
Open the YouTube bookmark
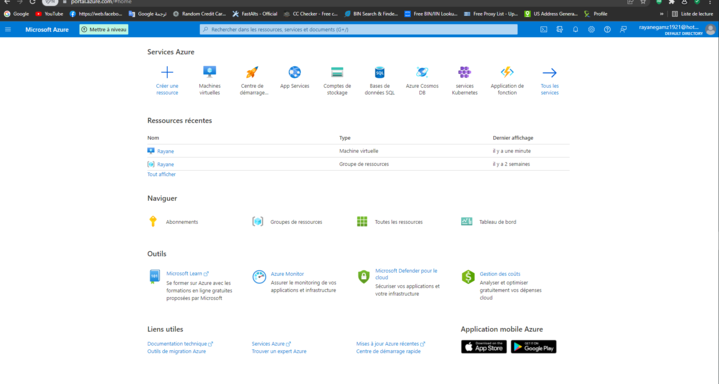click(x=49, y=14)
